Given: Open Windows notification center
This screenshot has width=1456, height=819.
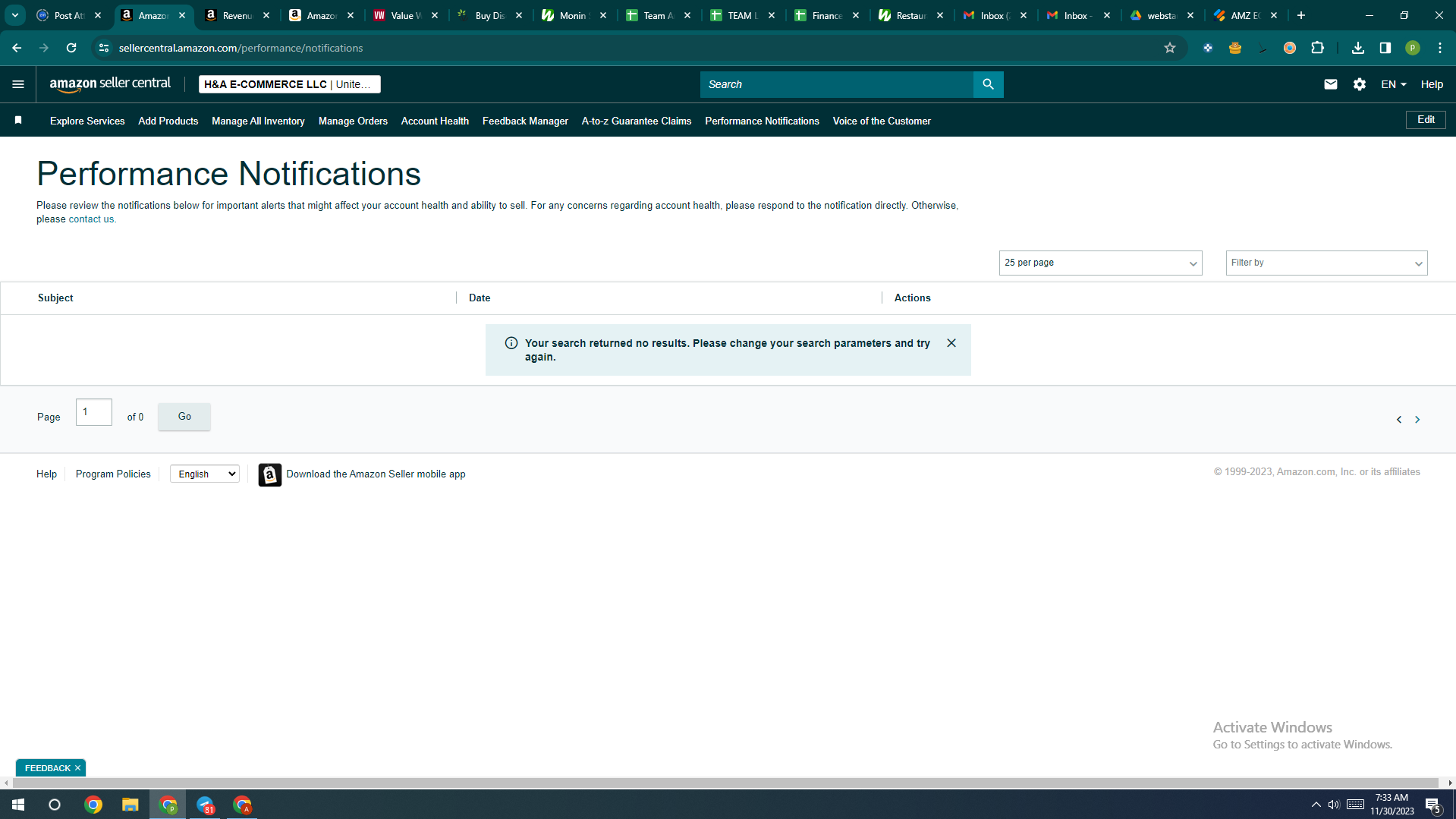Looking at the screenshot, I should pyautogui.click(x=1433, y=805).
